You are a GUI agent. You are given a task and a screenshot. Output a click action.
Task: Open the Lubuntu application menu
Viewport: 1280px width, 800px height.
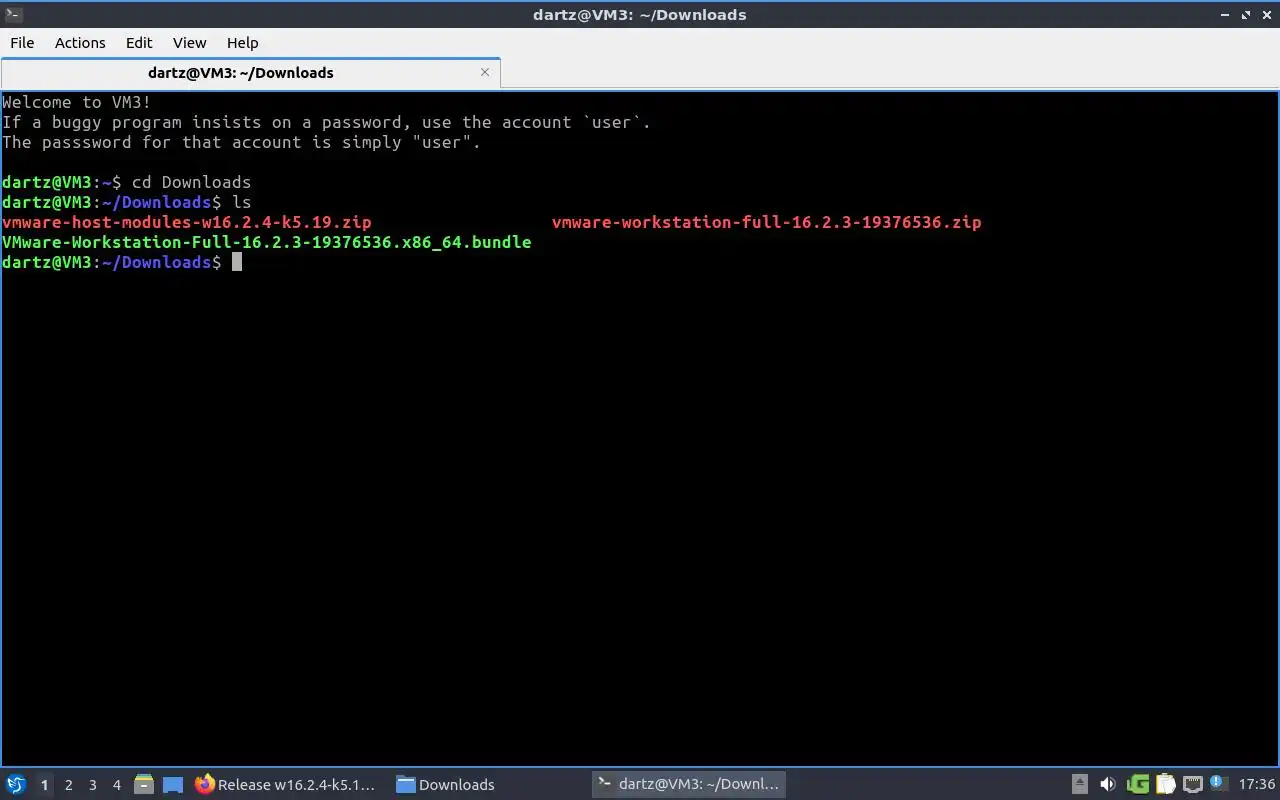[15, 785]
